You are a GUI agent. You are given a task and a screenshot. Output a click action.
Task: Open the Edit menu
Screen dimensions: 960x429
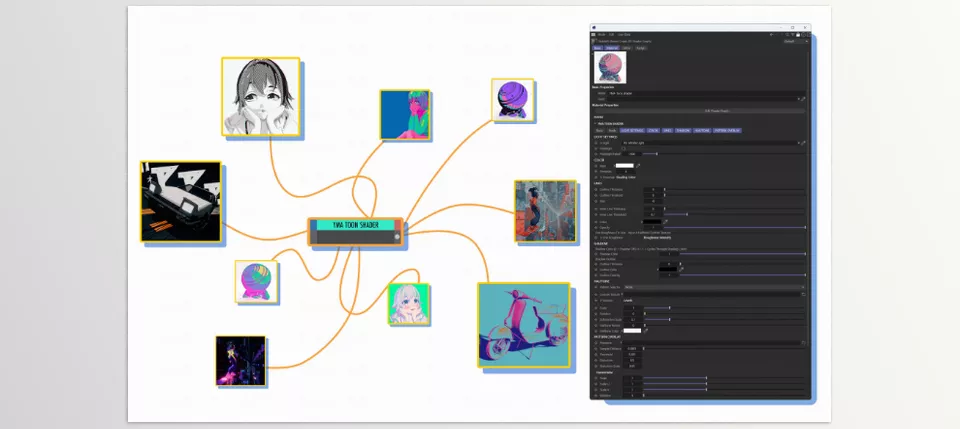(x=611, y=34)
